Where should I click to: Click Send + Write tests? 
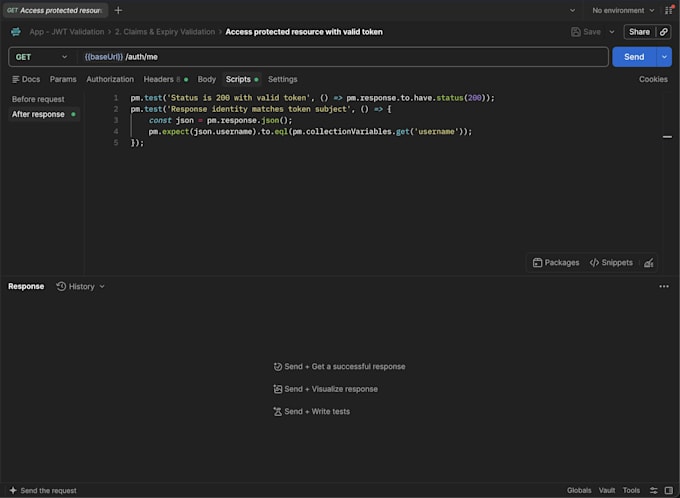(x=311, y=412)
